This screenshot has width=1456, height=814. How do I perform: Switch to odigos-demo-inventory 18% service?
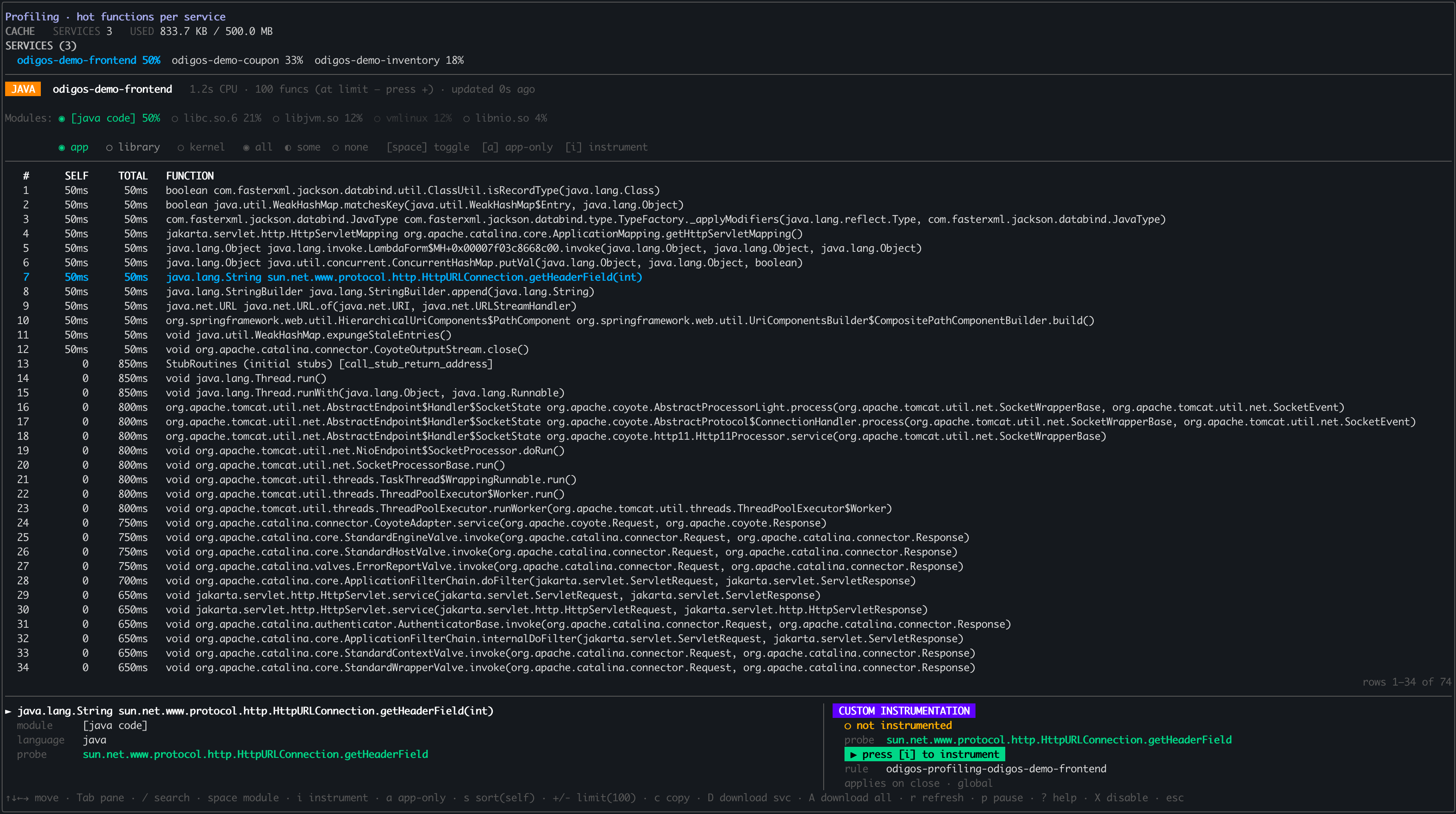[x=389, y=60]
